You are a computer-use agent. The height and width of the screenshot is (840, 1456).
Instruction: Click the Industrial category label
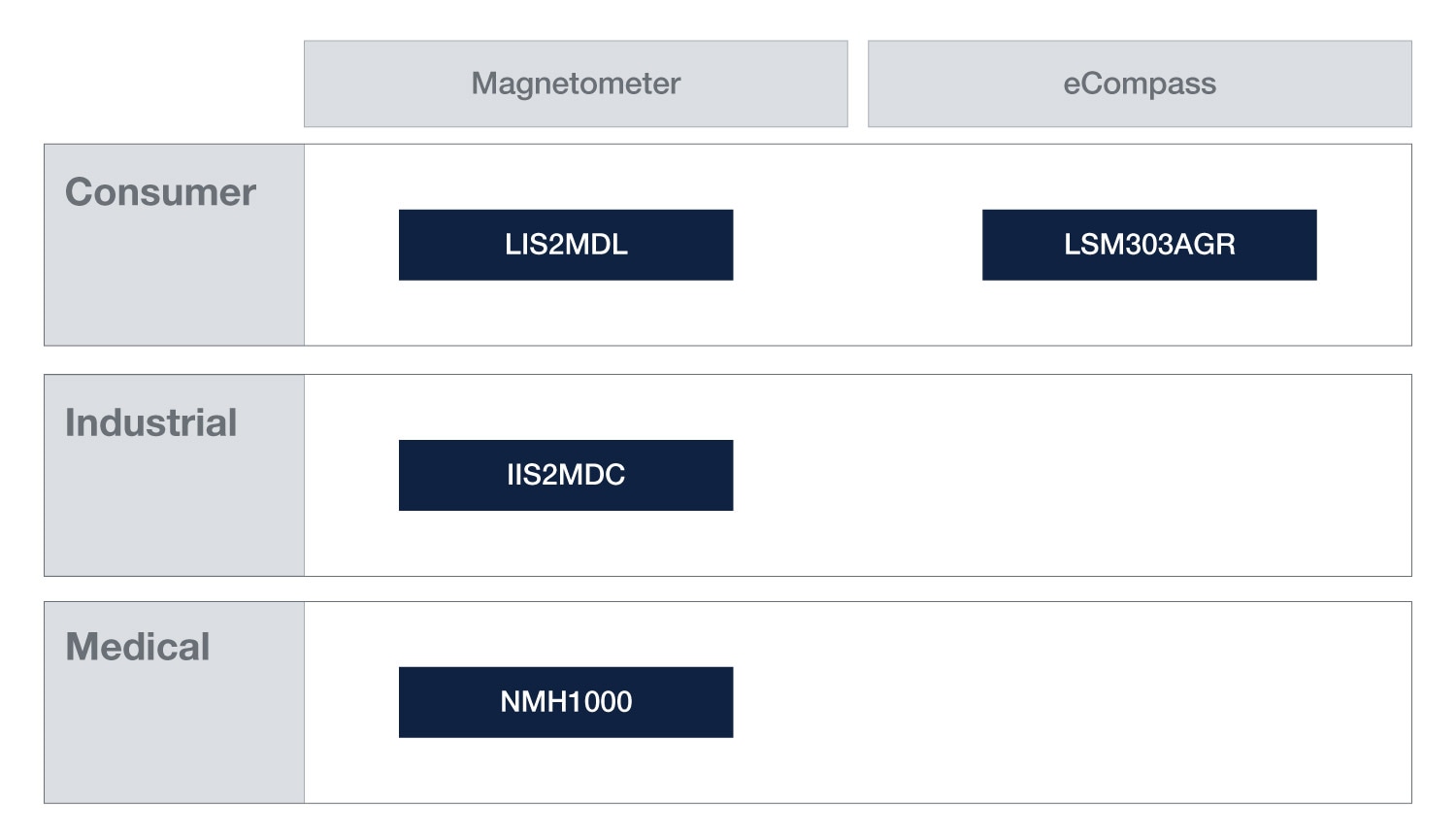(x=150, y=422)
